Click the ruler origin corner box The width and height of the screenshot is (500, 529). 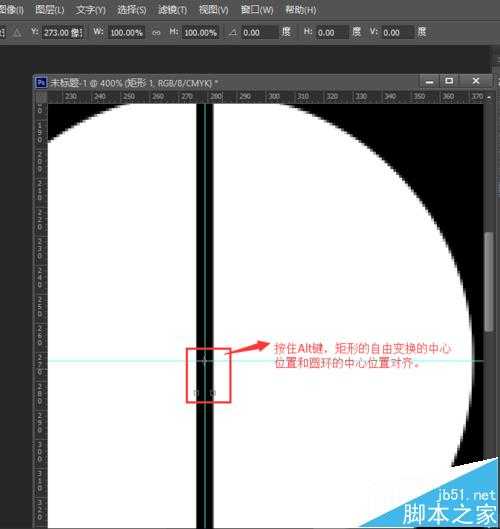pyautogui.click(x=41, y=97)
